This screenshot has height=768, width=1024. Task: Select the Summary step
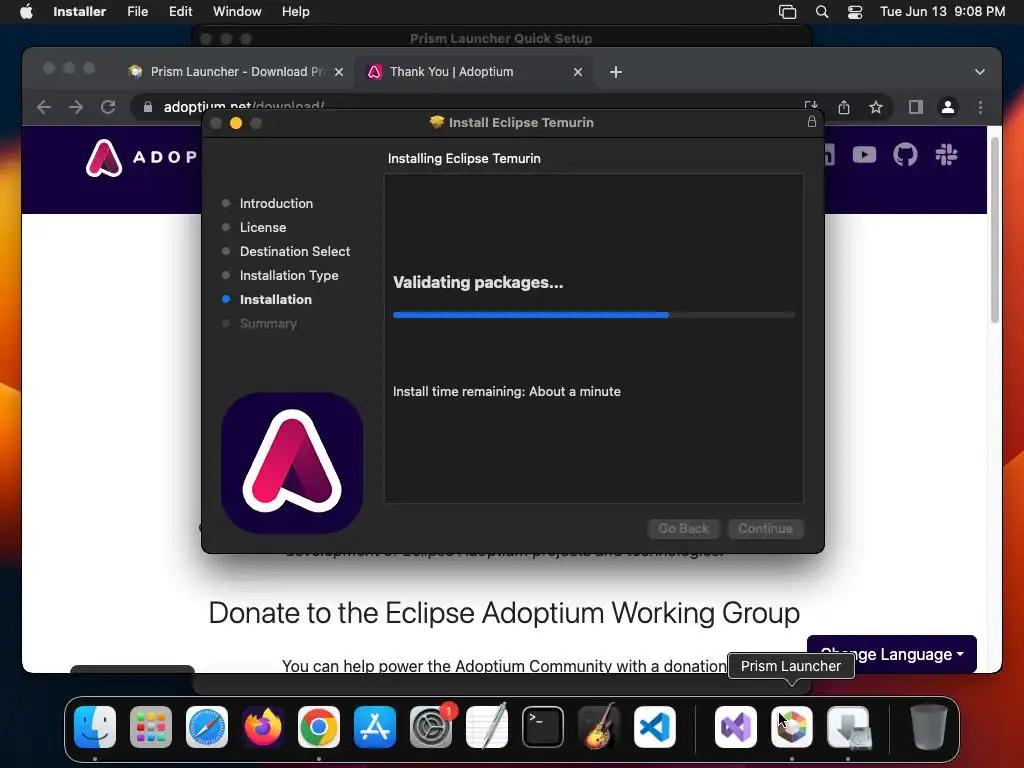(x=268, y=324)
